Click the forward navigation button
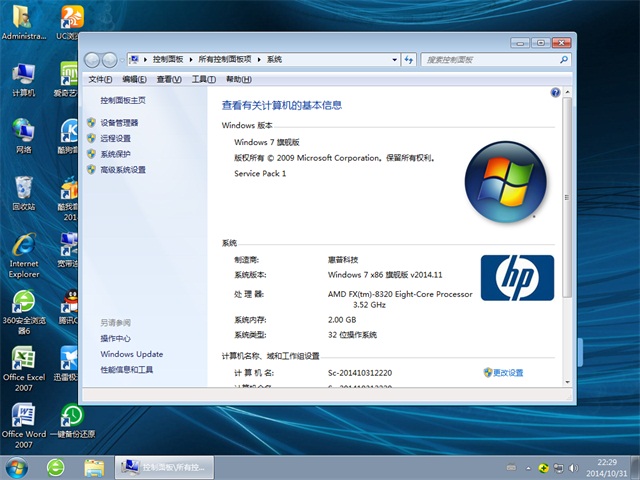The height and width of the screenshot is (480, 640). coord(109,60)
